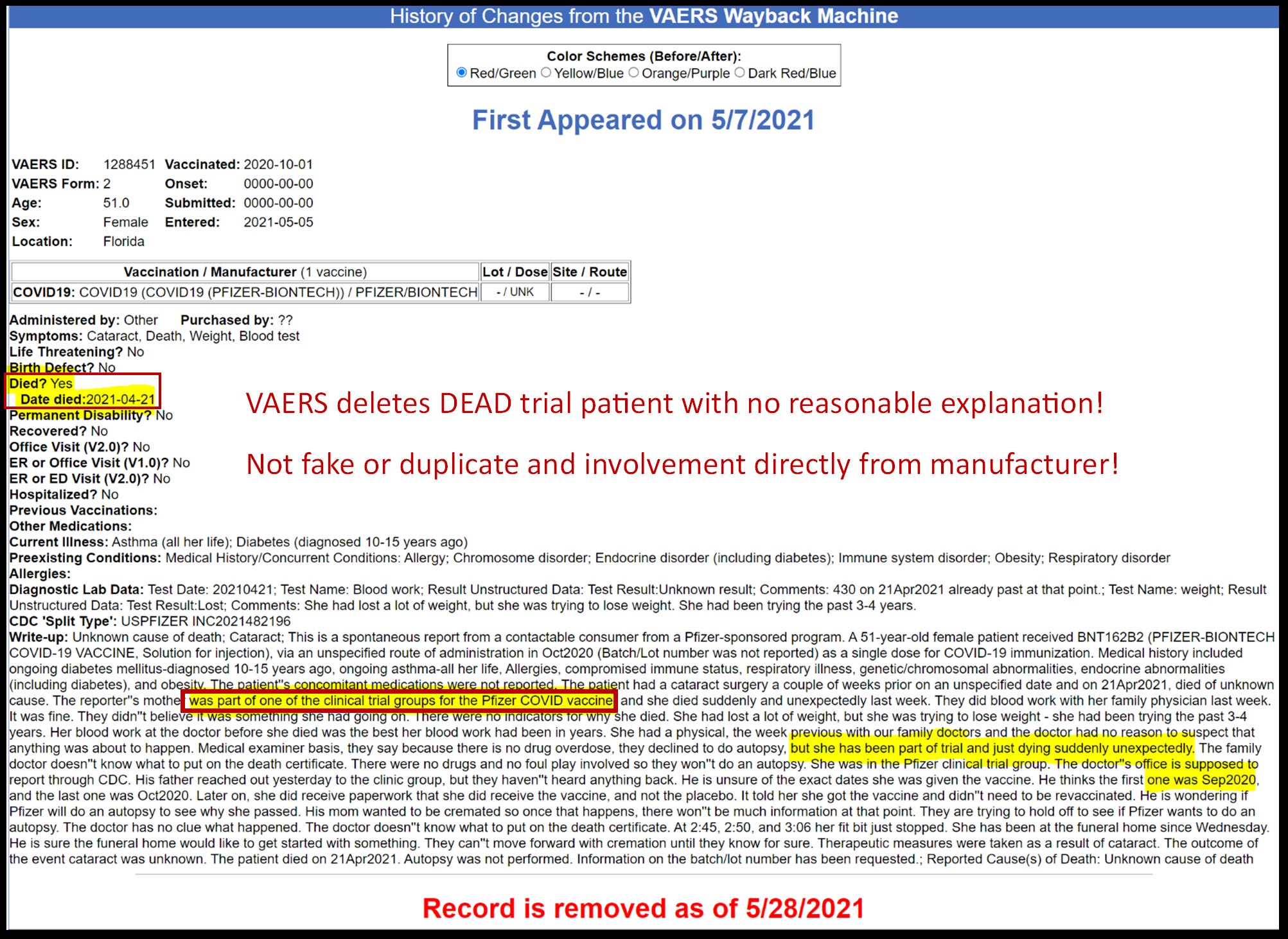Click the 'Office Visit (V2.0)? No' line

click(80, 447)
